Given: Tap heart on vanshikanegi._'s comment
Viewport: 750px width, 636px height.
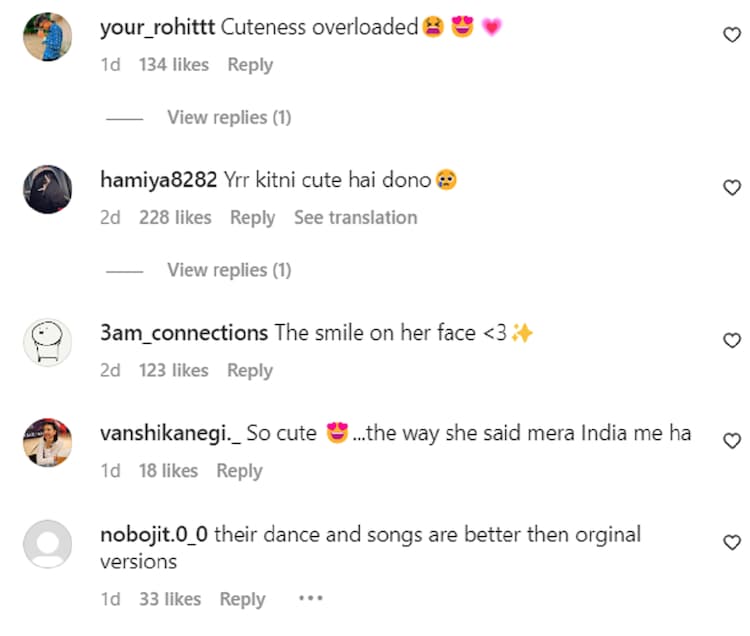Looking at the screenshot, I should coord(731,441).
